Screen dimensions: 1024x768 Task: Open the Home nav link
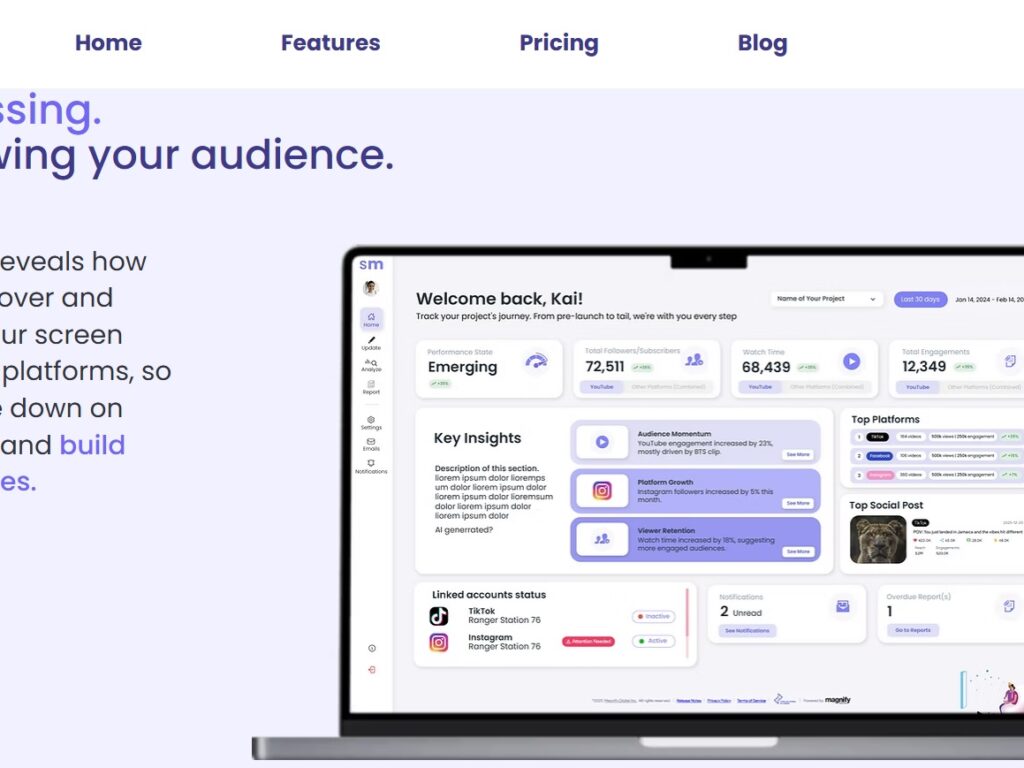click(108, 42)
